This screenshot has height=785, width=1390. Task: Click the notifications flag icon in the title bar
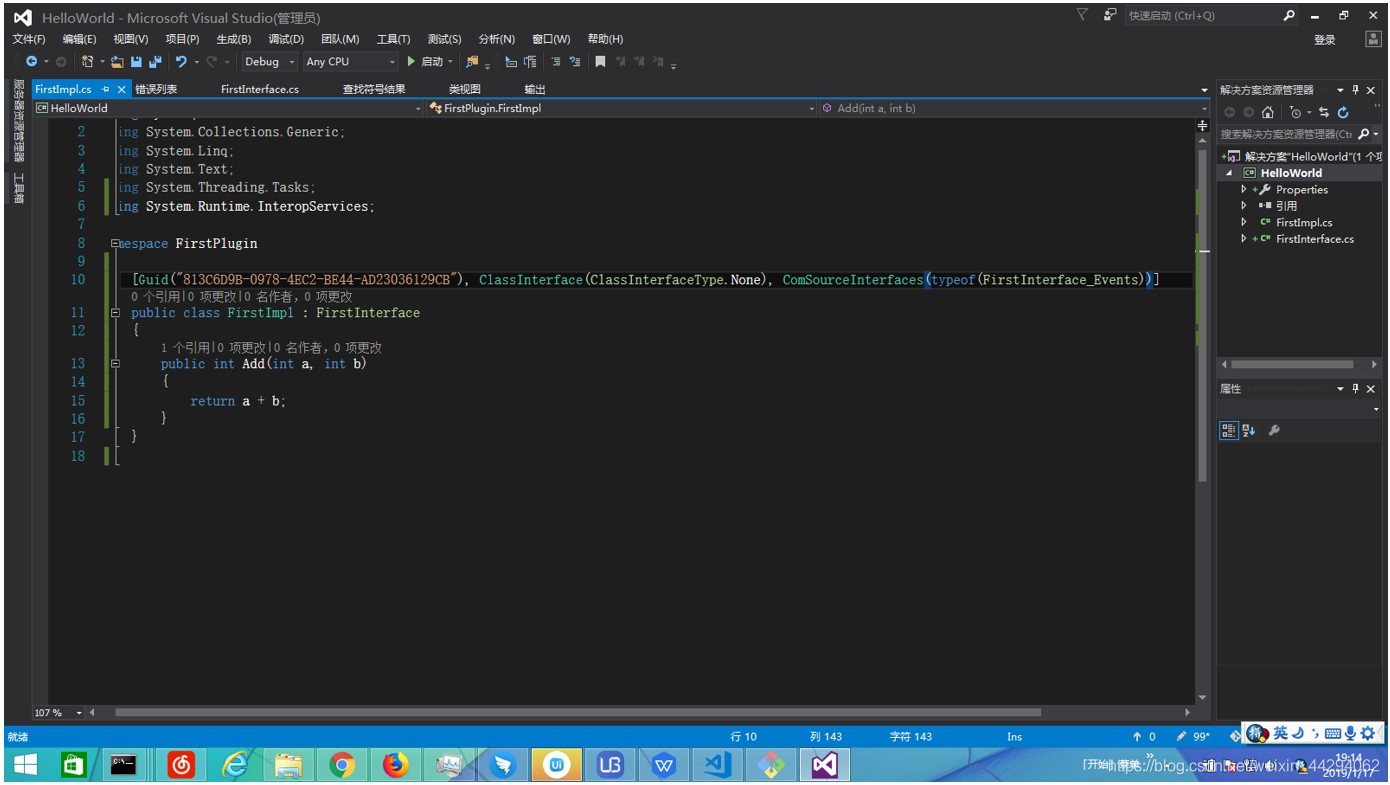pyautogui.click(x=1082, y=15)
